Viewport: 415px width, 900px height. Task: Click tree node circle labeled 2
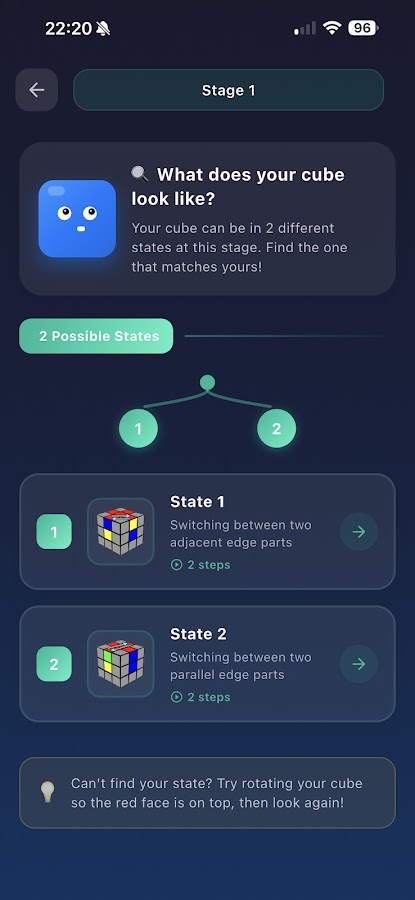(x=277, y=429)
